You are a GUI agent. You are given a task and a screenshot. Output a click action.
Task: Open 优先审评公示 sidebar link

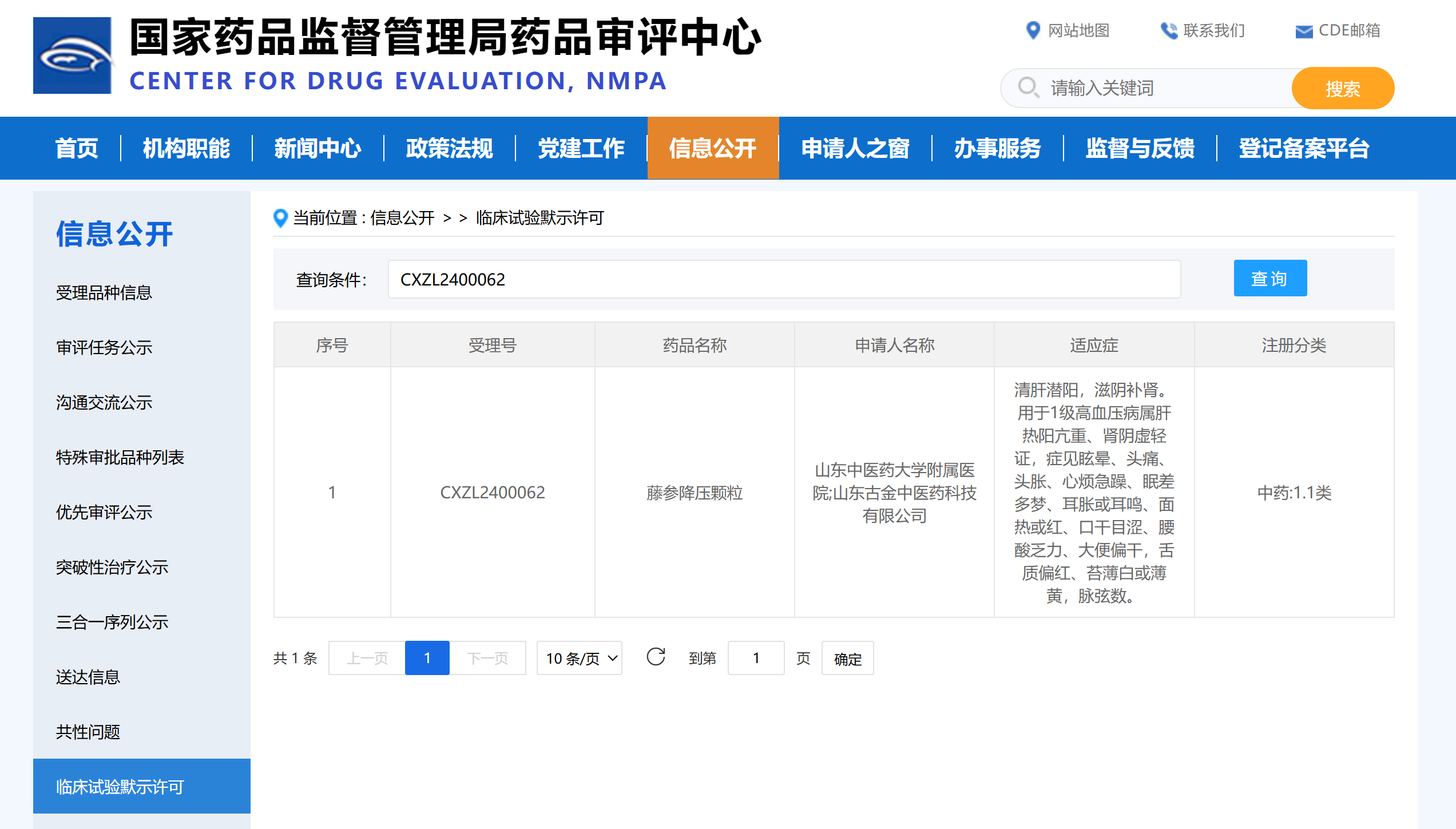(104, 512)
